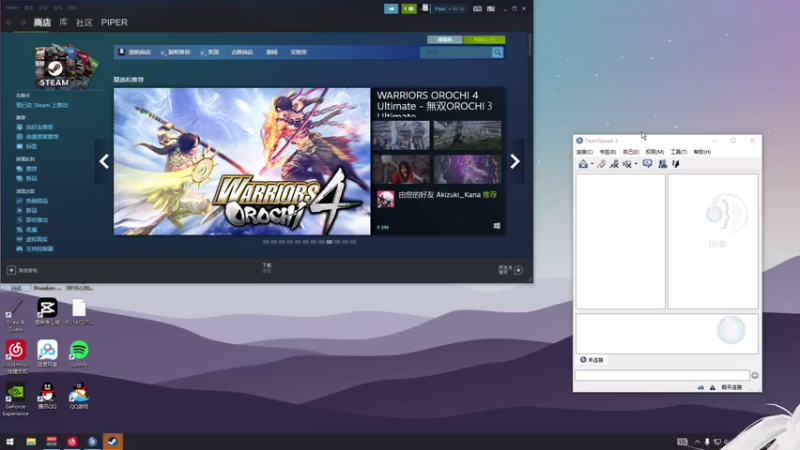Click the Steam store search field
The width and height of the screenshot is (800, 450).
(456, 53)
